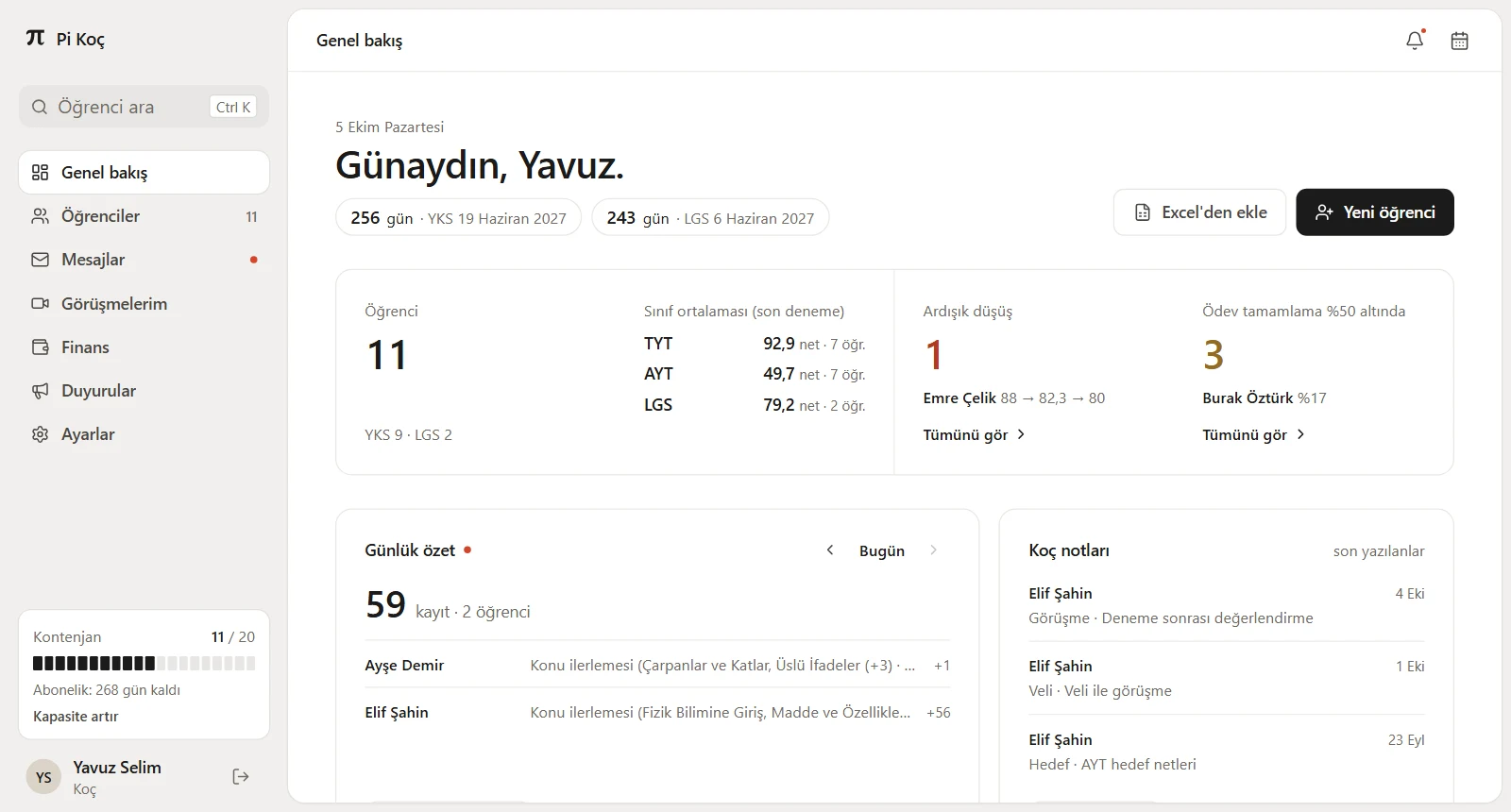The image size is (1511, 812).
Task: Click the 243 gün LGS countdown chip
Action: [x=710, y=217]
